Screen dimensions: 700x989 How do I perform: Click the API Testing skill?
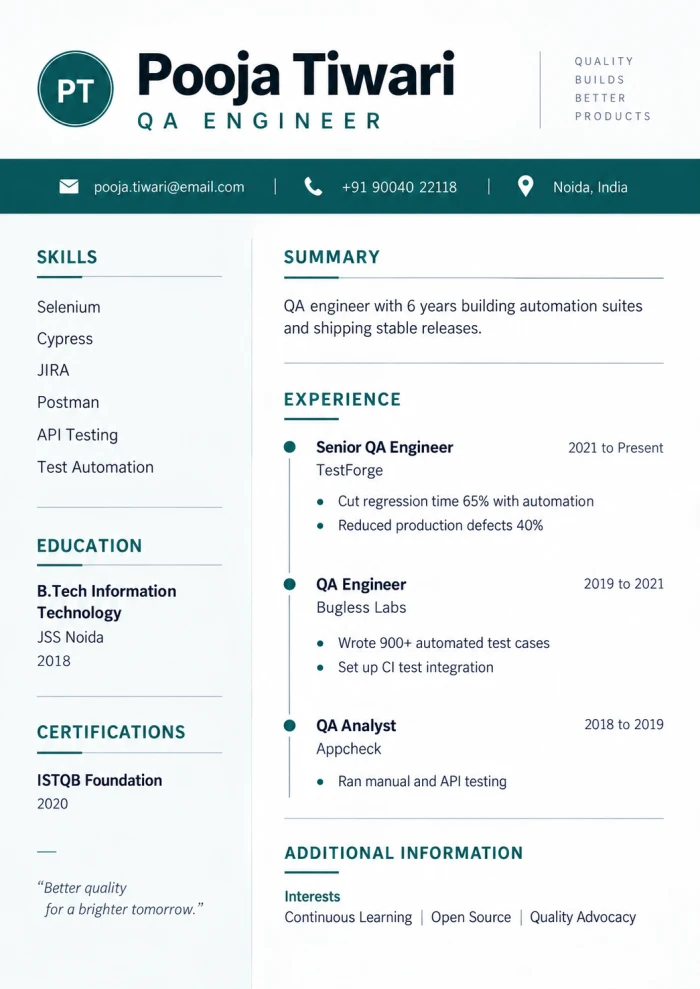pyautogui.click(x=78, y=435)
